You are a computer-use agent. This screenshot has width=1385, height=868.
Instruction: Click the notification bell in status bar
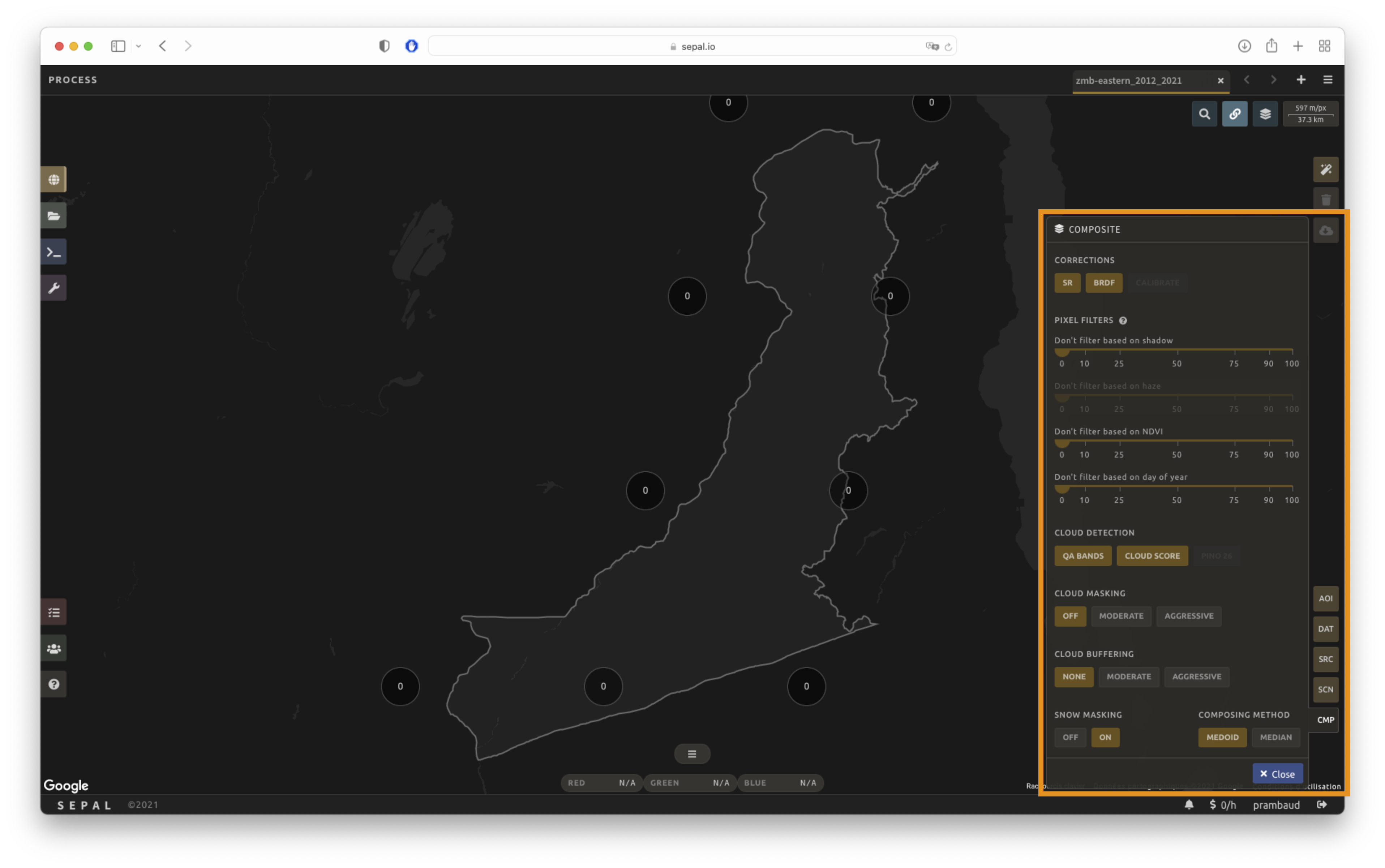(1189, 805)
